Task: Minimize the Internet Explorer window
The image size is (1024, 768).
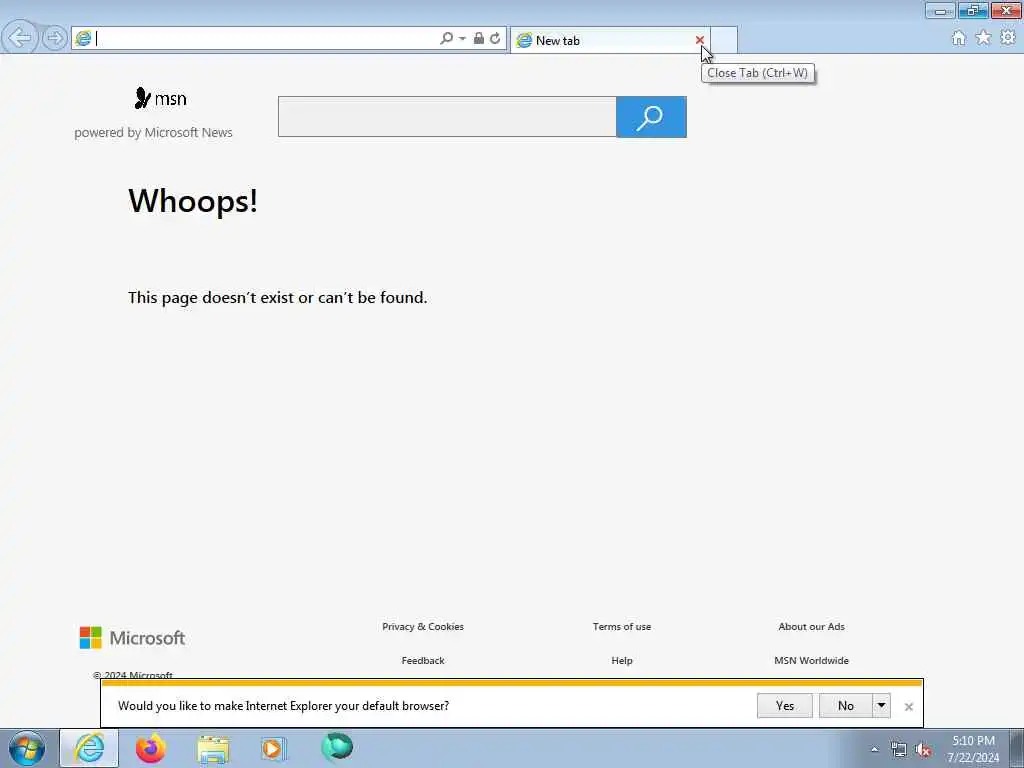Action: pos(940,10)
